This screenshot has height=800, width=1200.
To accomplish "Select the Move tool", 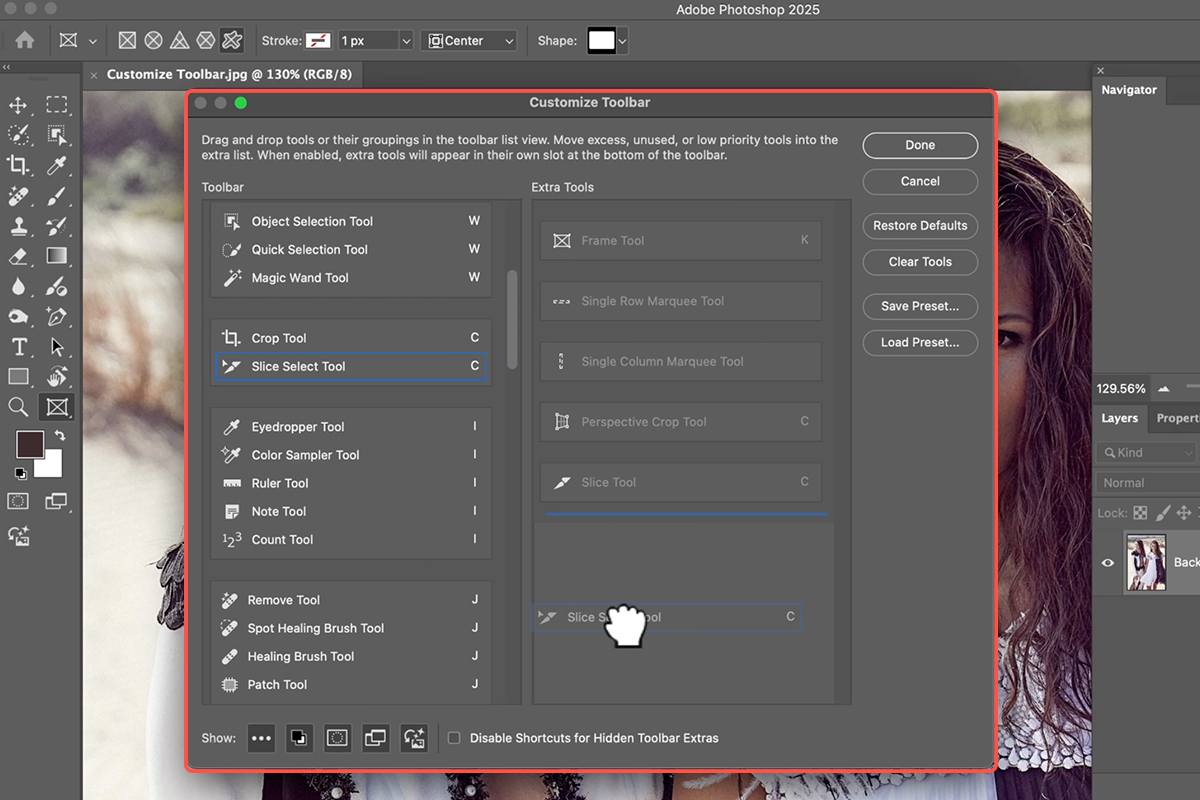I will pyautogui.click(x=19, y=104).
